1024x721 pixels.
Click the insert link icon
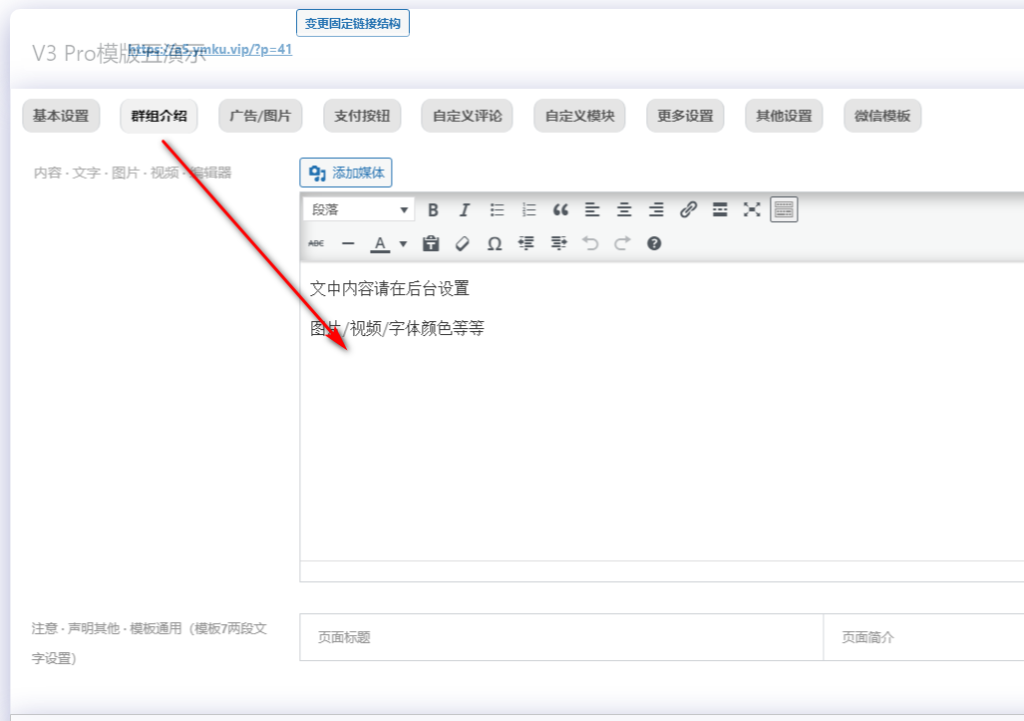tap(688, 210)
